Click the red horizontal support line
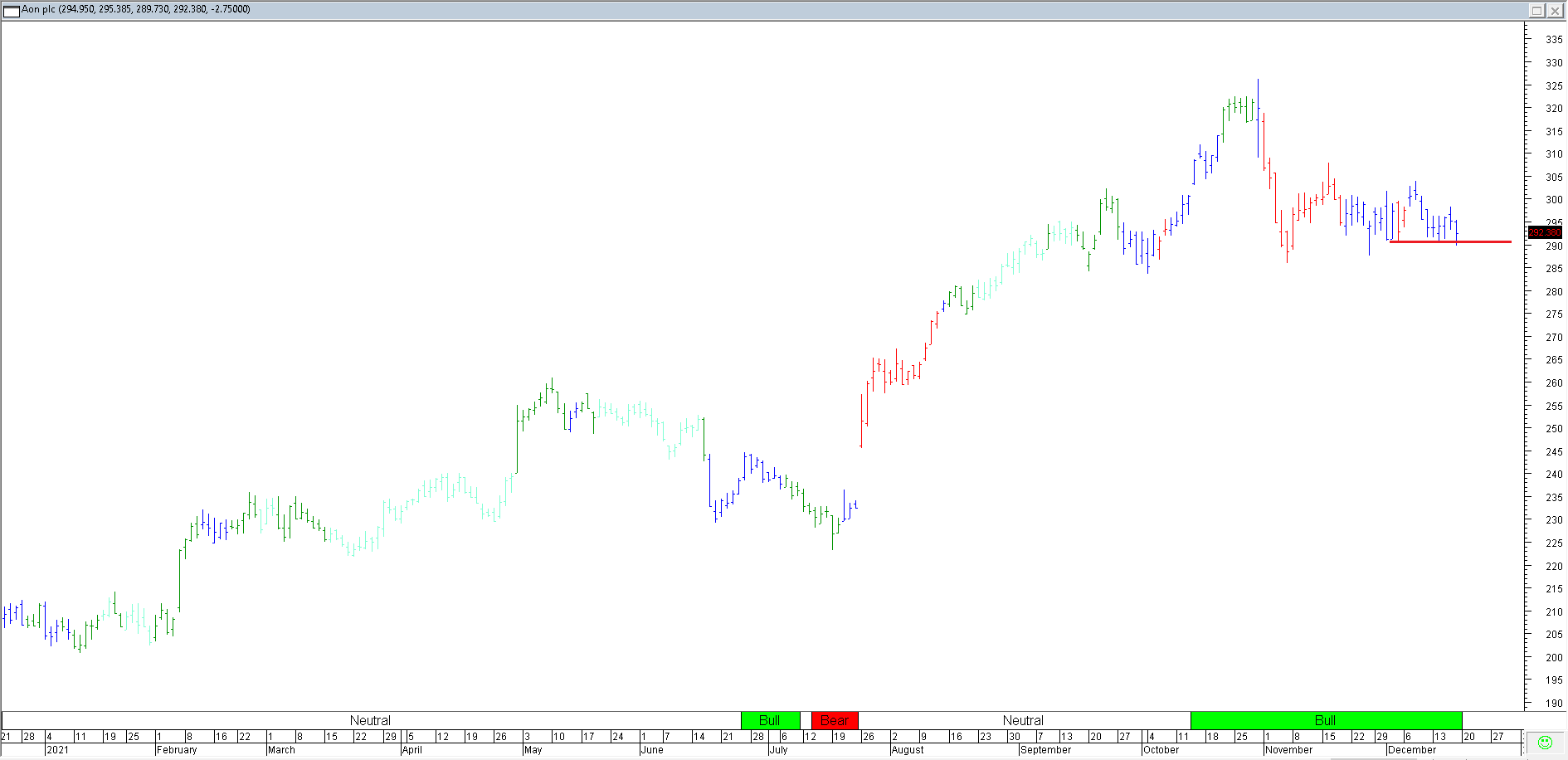This screenshot has width=1568, height=760. (1450, 241)
